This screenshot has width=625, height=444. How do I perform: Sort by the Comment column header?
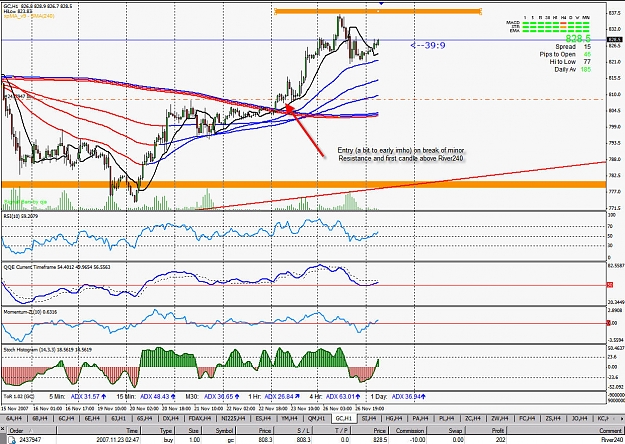(x=565, y=430)
